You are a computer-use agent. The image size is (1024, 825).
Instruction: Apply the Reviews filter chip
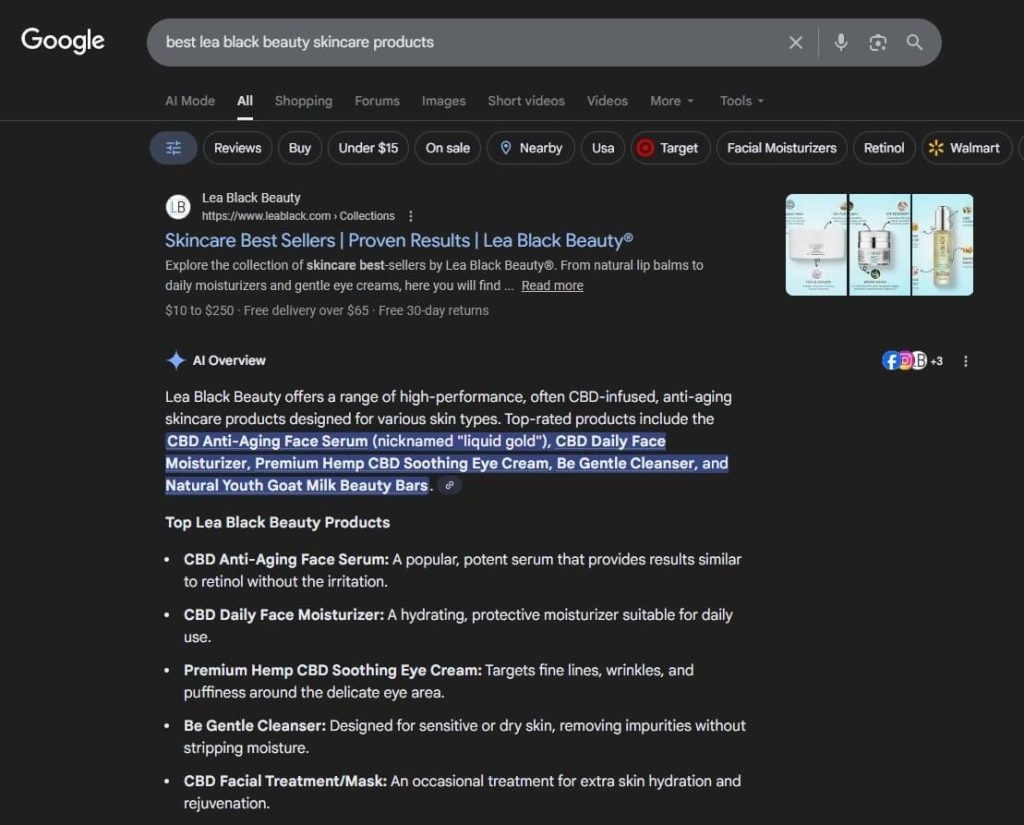(x=238, y=148)
